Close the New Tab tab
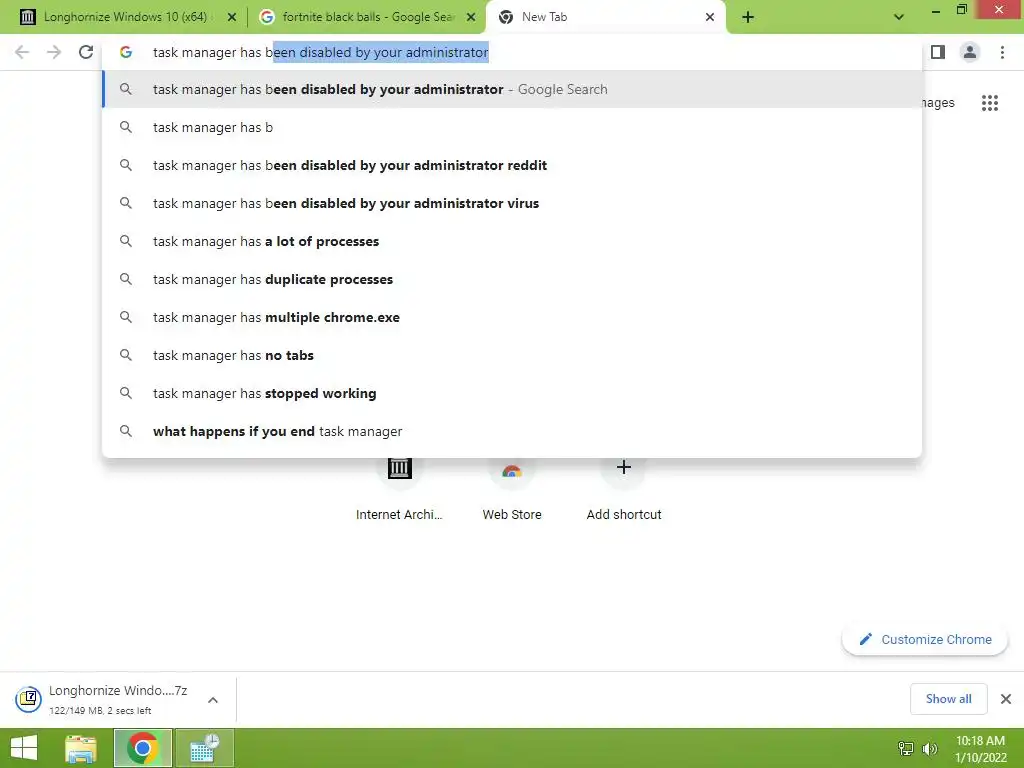 point(710,17)
